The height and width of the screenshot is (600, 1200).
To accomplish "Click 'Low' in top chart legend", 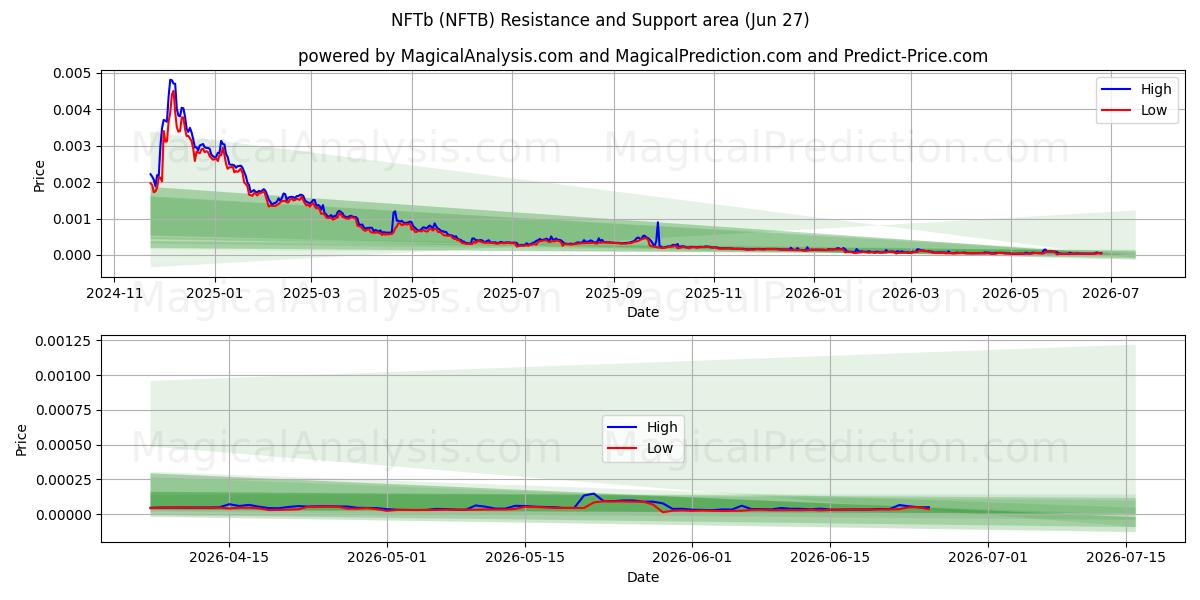I will (1154, 110).
